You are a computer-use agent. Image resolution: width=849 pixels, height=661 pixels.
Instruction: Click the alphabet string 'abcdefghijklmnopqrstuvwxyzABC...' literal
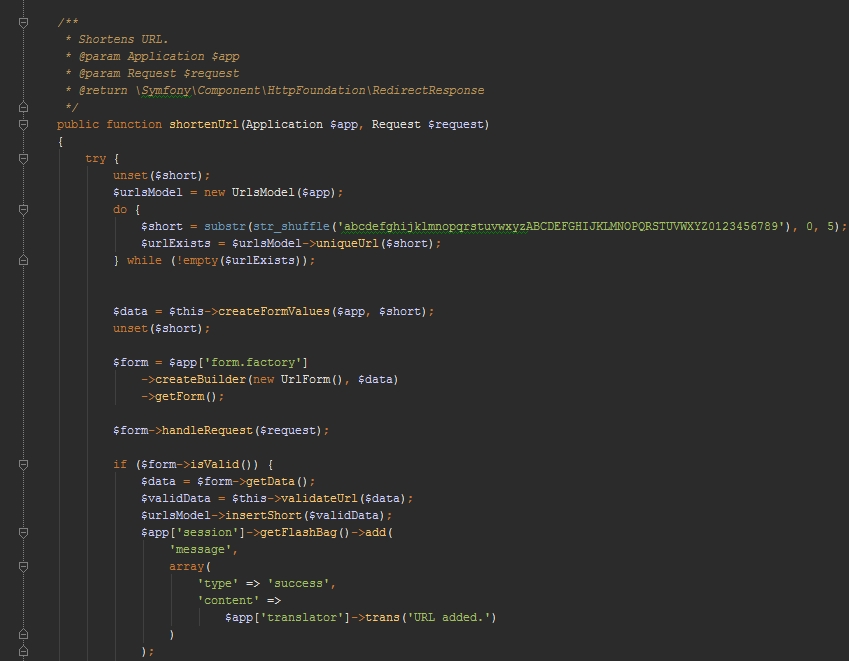[561, 226]
